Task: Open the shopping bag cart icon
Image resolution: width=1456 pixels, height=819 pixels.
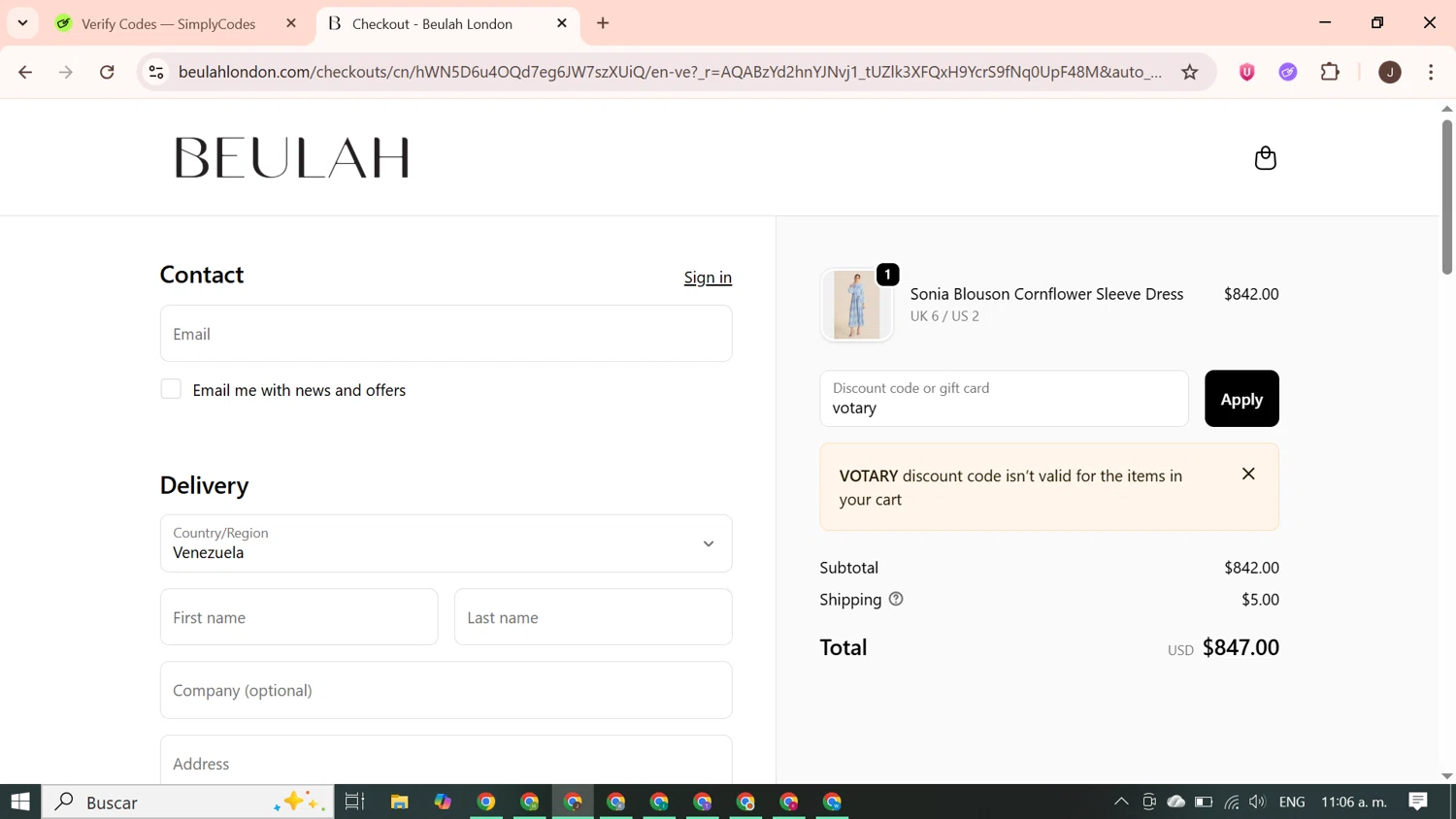Action: tap(1265, 158)
